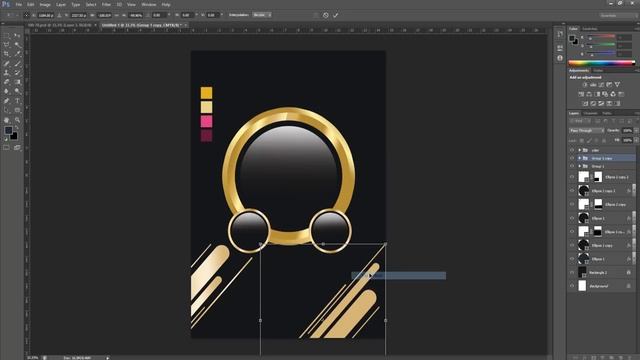Select the Rectangle shape tool
The height and width of the screenshot is (360, 640).
click(x=17, y=110)
